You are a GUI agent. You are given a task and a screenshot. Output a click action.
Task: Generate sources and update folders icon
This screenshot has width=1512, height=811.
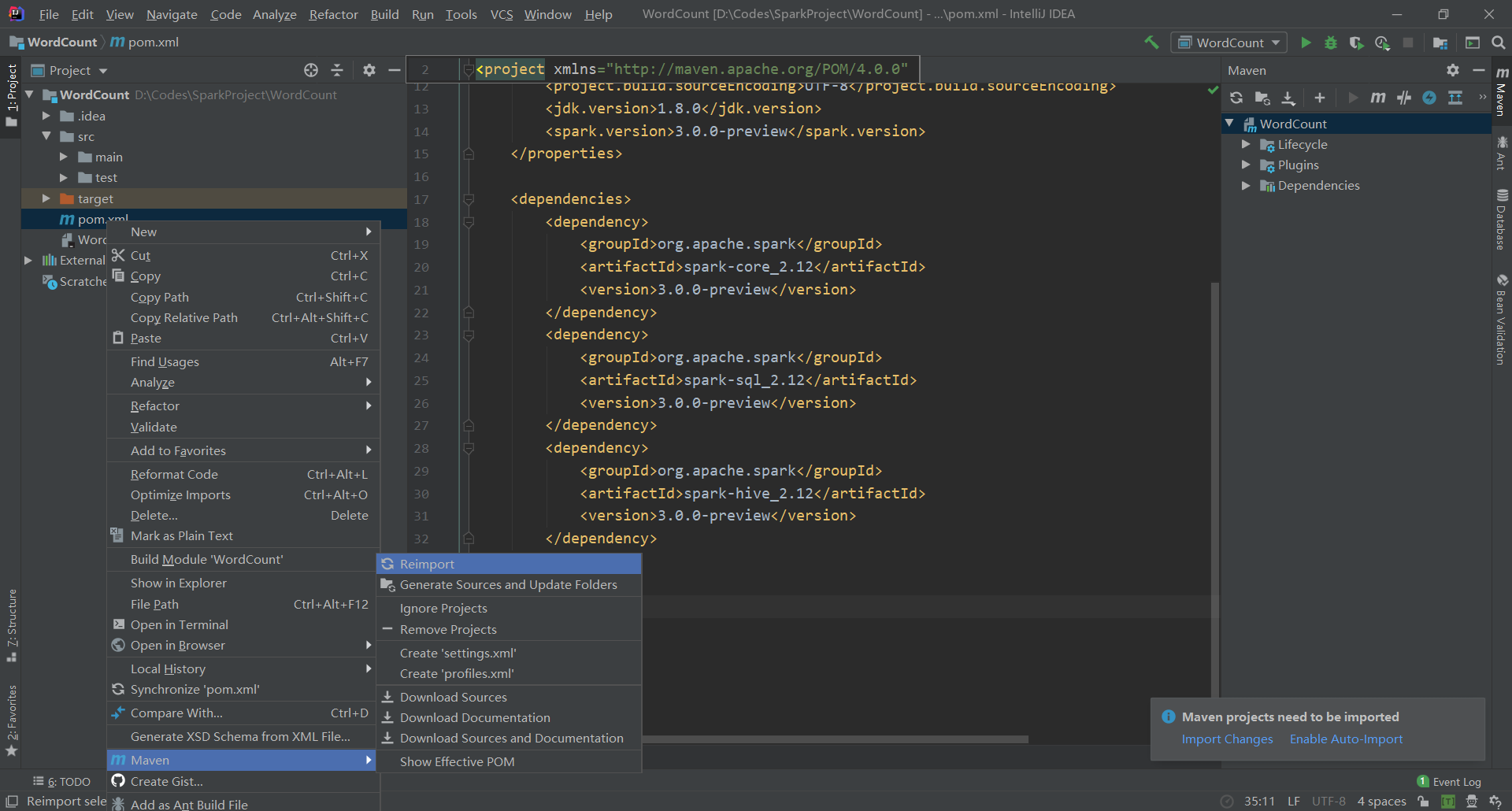(1262, 98)
